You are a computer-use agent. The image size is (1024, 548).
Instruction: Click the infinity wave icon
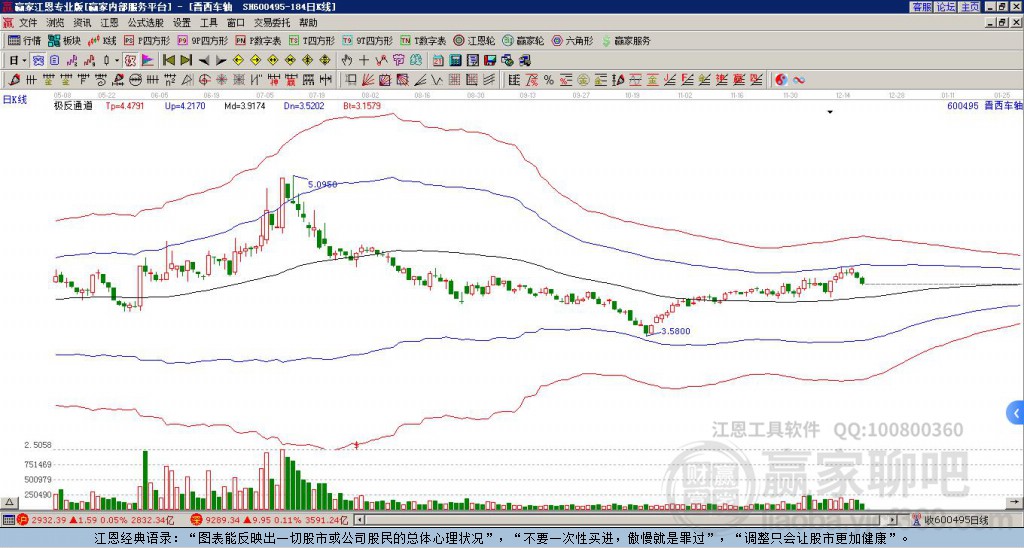click(x=799, y=80)
